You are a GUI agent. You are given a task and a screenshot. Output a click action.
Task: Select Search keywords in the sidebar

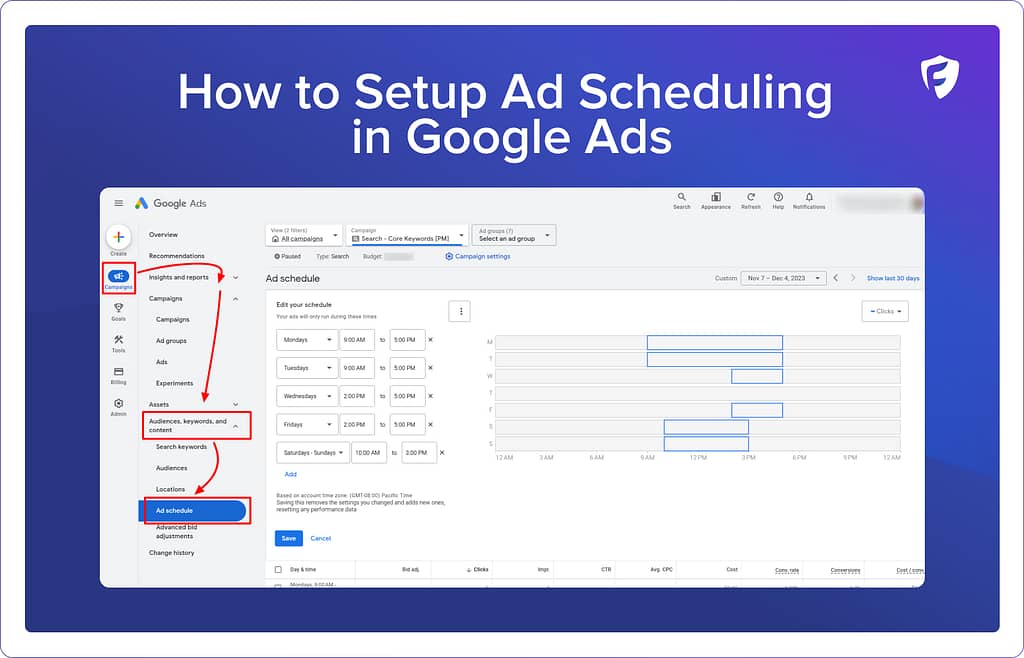pos(181,446)
